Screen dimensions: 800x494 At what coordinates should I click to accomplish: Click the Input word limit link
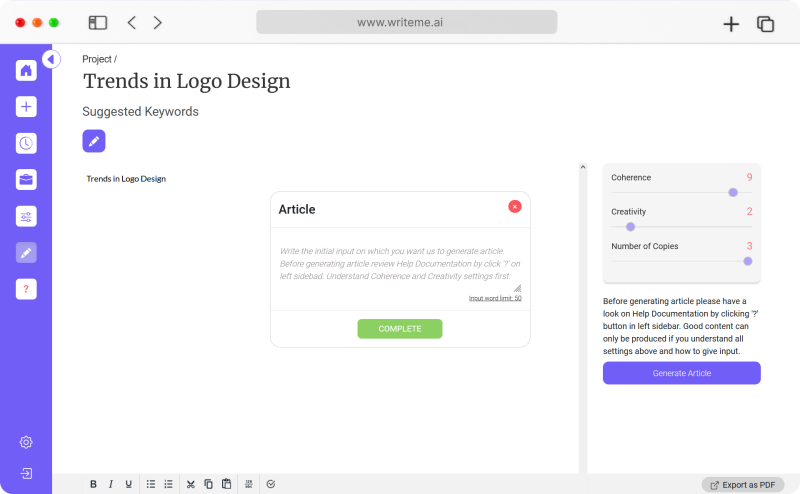coord(495,298)
